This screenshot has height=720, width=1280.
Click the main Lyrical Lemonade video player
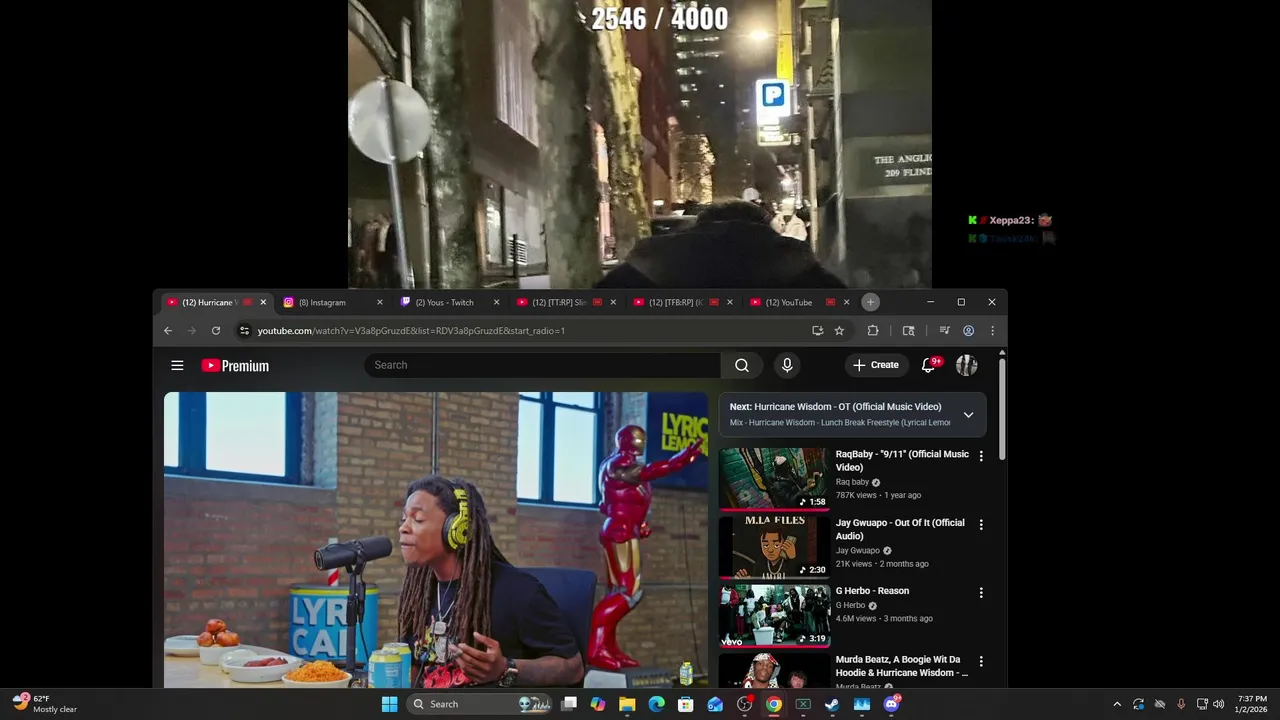(436, 540)
